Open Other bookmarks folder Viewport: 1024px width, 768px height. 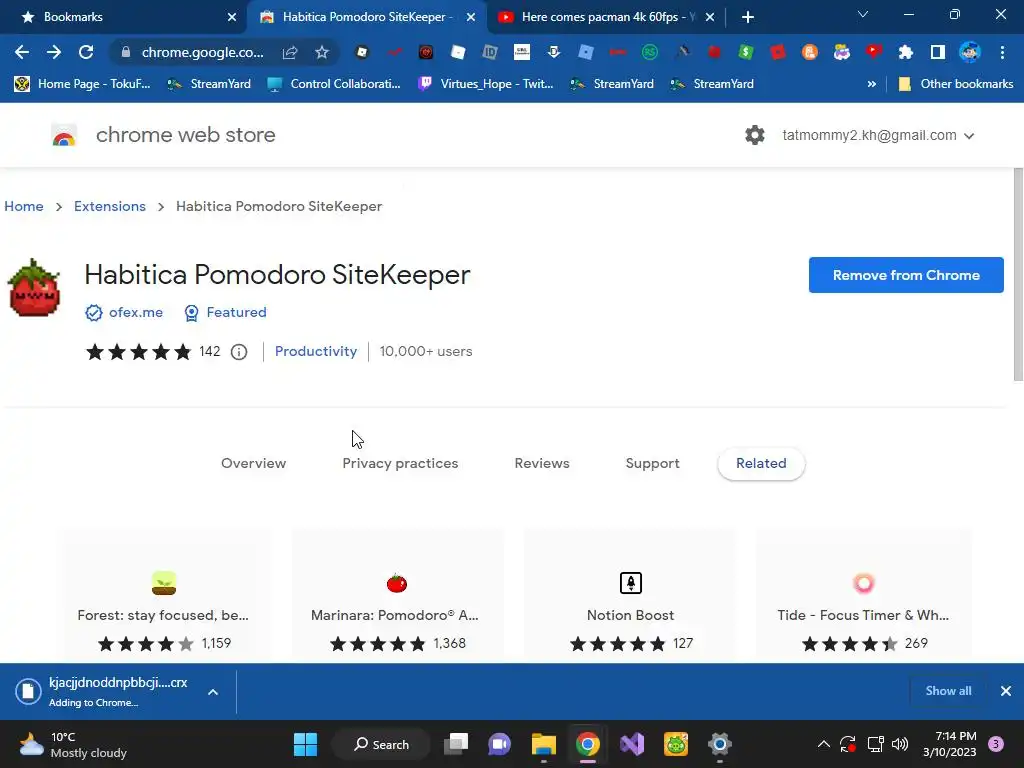956,84
